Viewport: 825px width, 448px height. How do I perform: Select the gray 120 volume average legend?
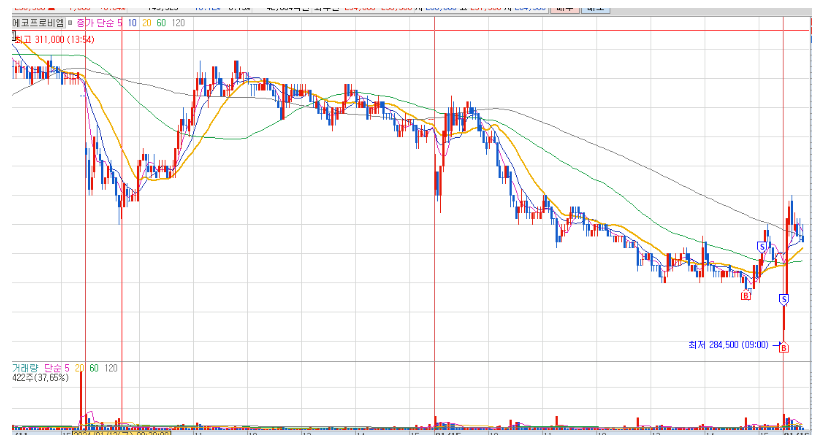click(x=110, y=368)
